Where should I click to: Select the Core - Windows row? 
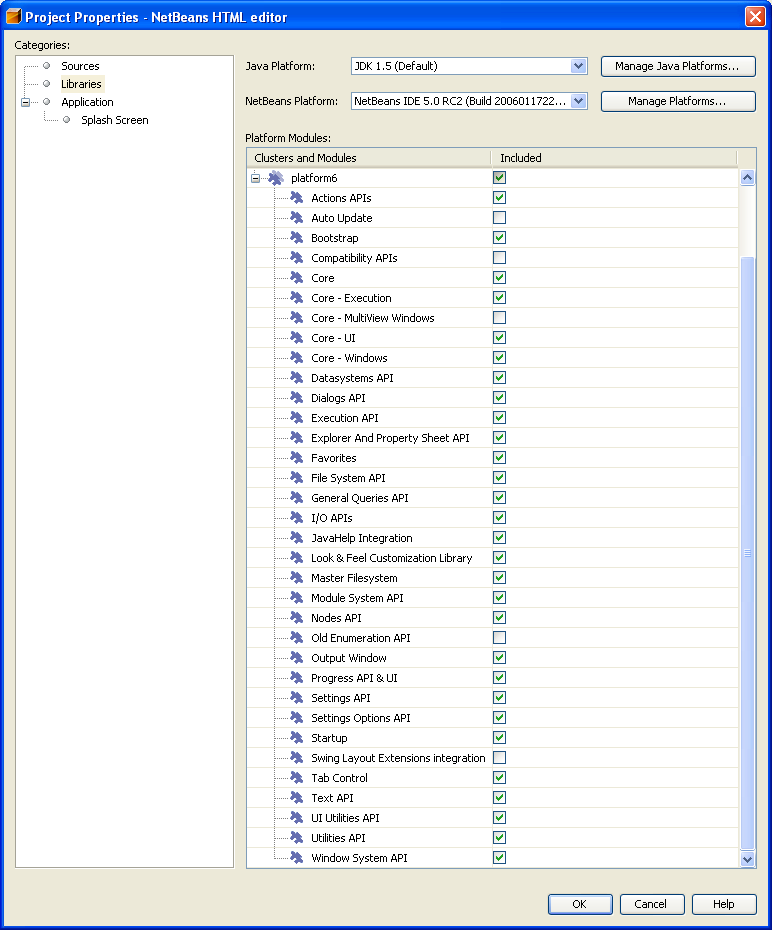(x=492, y=358)
